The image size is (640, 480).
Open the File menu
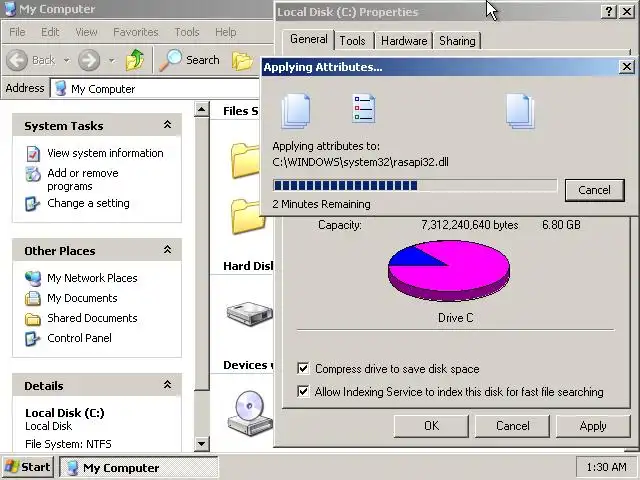(17, 32)
